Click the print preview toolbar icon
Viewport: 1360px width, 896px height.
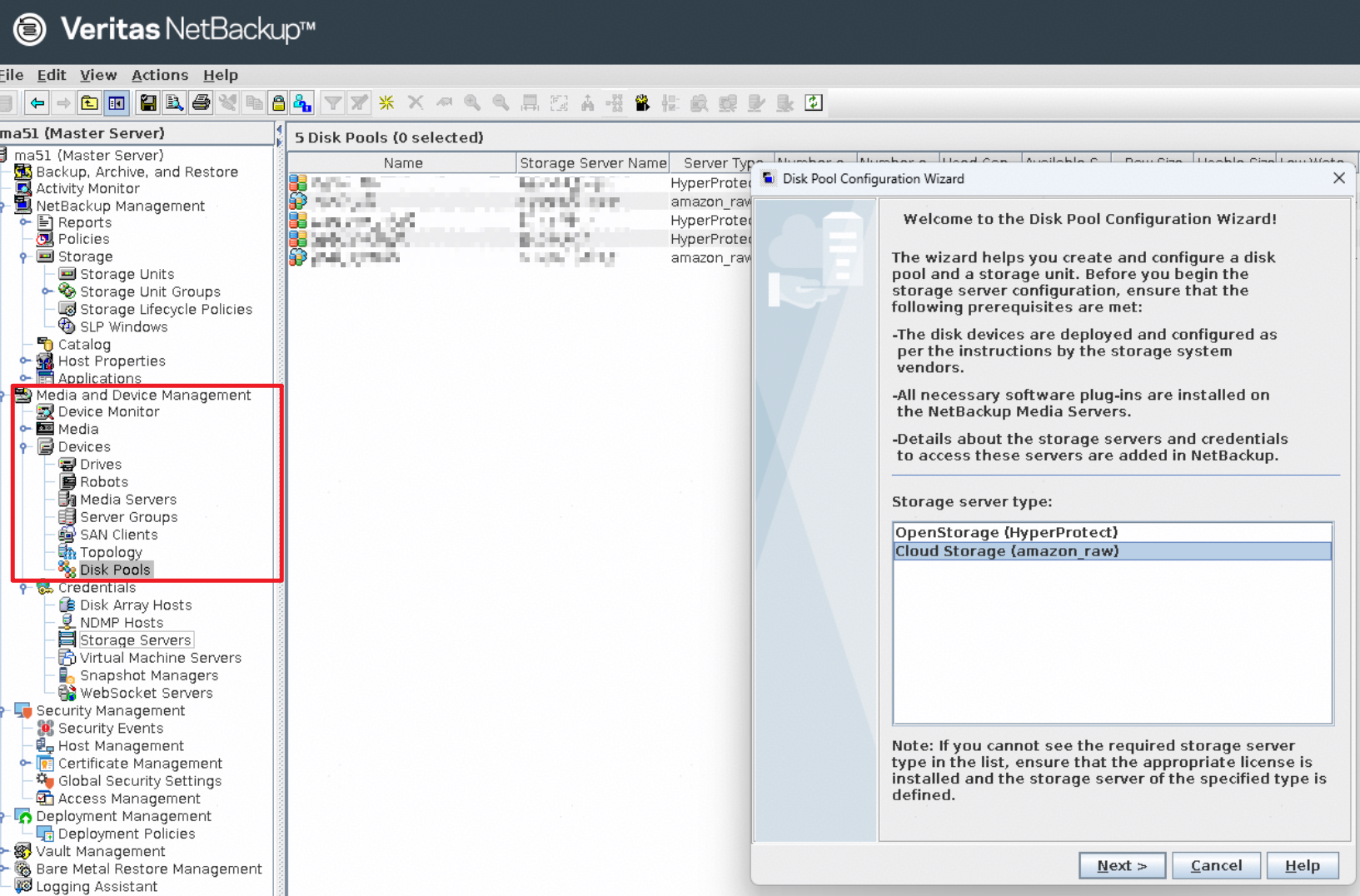174,103
